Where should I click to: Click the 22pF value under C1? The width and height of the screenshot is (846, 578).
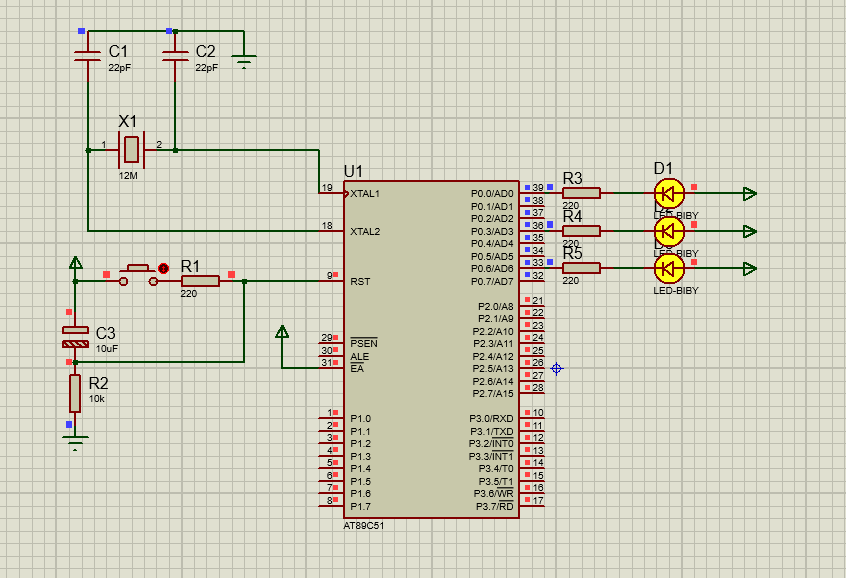tap(120, 67)
